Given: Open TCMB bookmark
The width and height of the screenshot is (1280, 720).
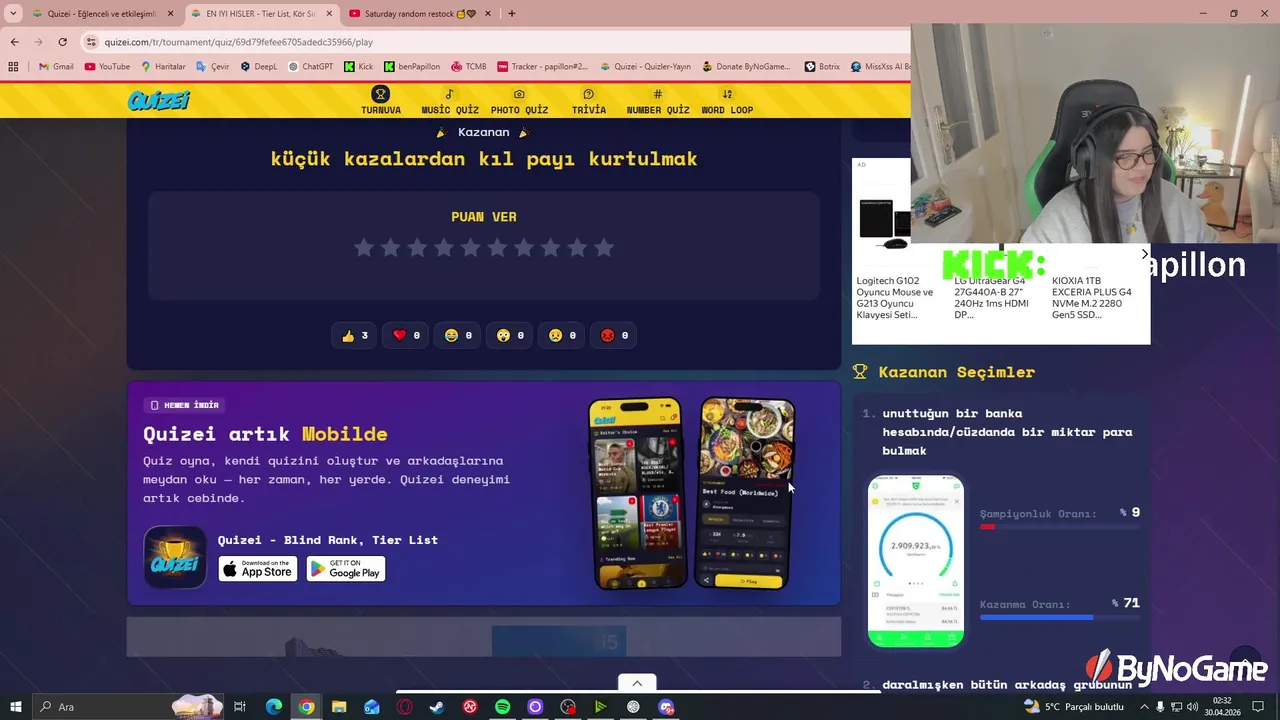Looking at the screenshot, I should (x=468, y=67).
